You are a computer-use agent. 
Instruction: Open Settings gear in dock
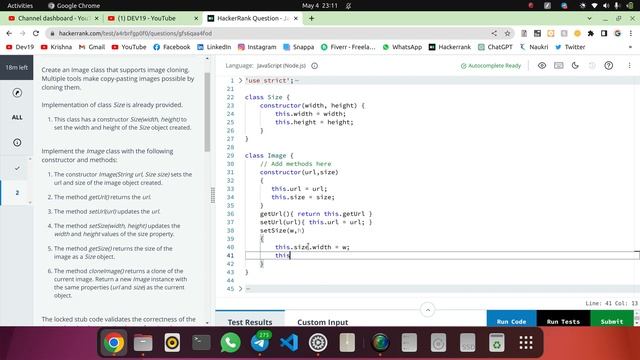(x=318, y=342)
